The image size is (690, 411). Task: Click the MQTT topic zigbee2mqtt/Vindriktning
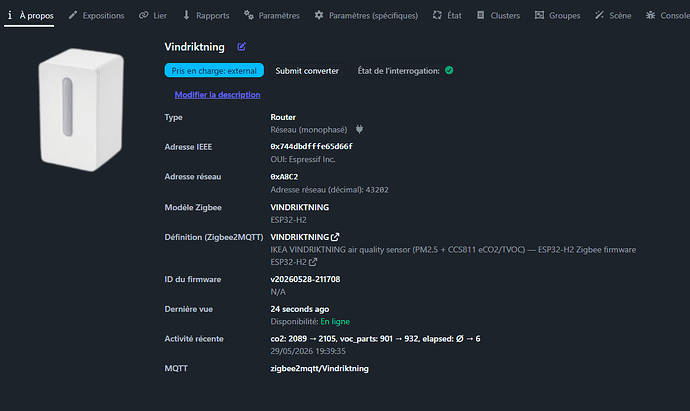click(x=319, y=368)
